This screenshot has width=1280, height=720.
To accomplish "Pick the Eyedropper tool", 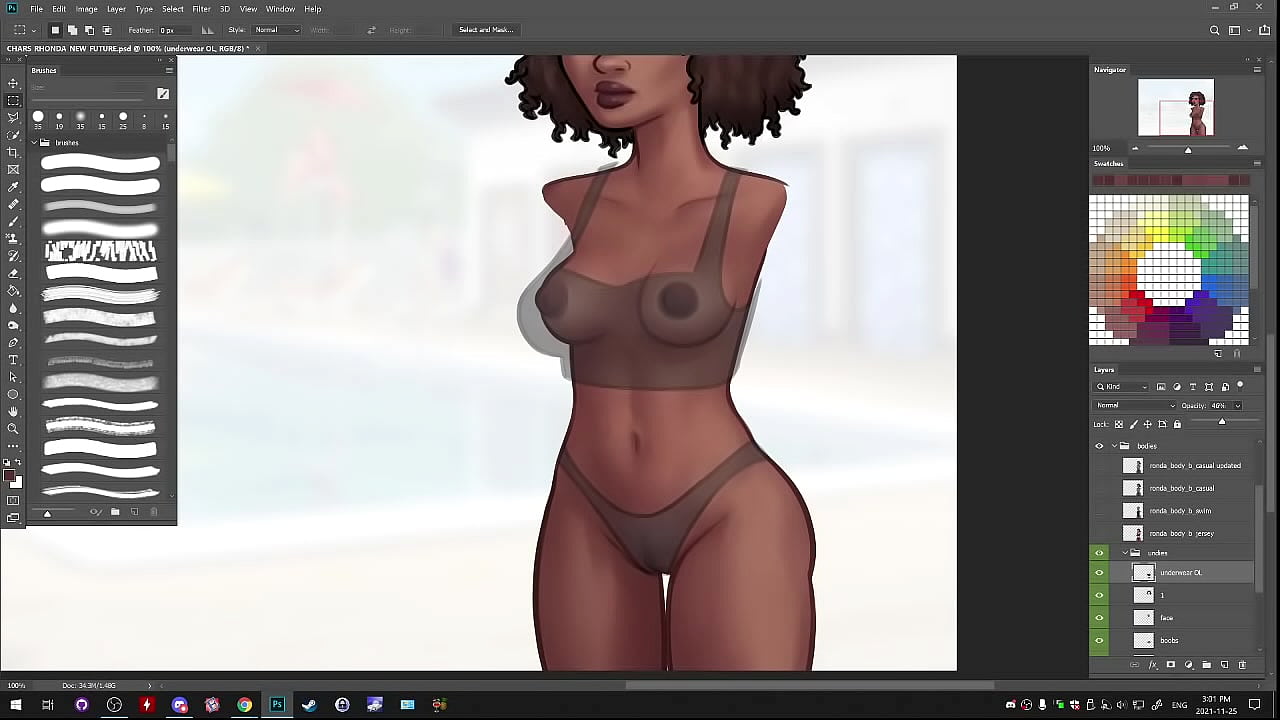I will point(13,187).
